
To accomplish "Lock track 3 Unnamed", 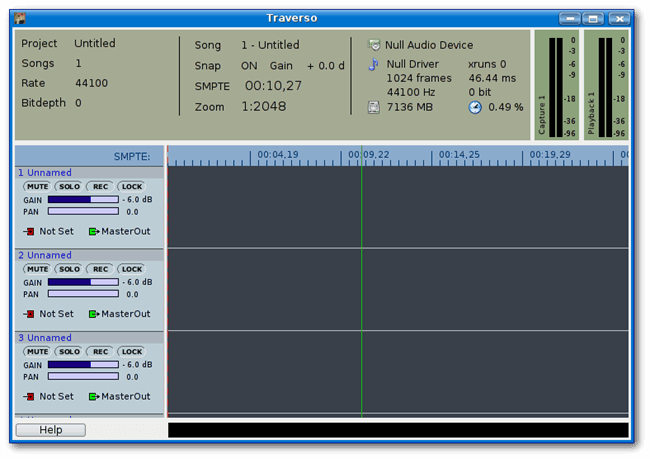I will (132, 352).
